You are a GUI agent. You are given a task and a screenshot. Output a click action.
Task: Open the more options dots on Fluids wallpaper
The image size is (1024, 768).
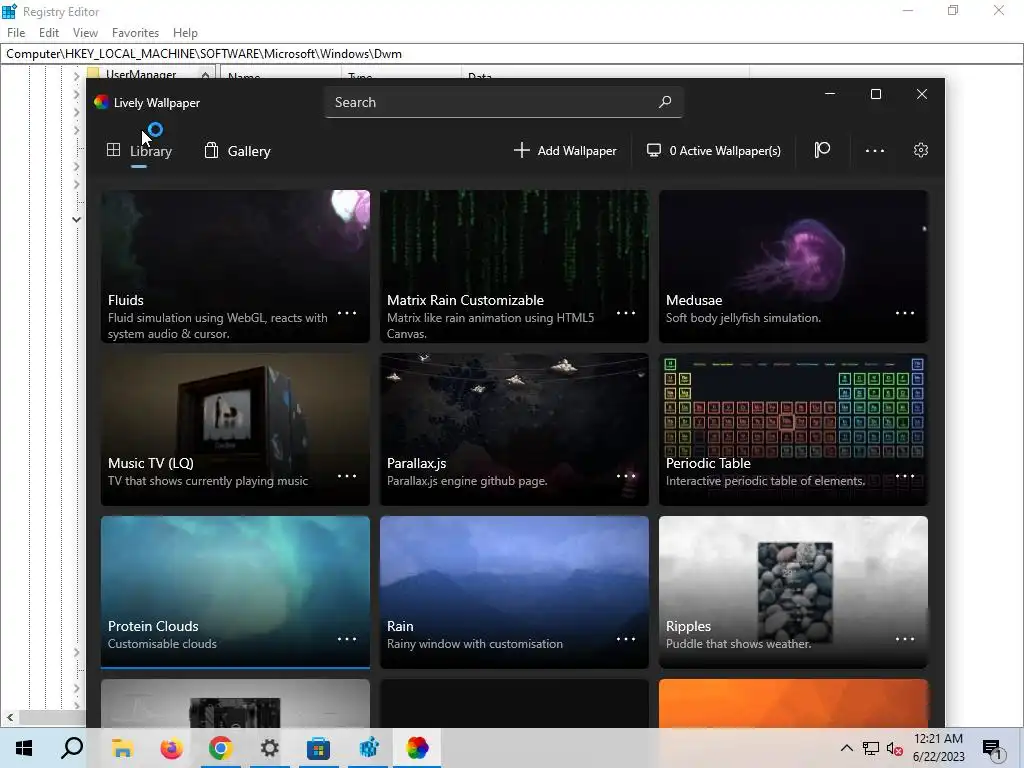pyautogui.click(x=347, y=313)
